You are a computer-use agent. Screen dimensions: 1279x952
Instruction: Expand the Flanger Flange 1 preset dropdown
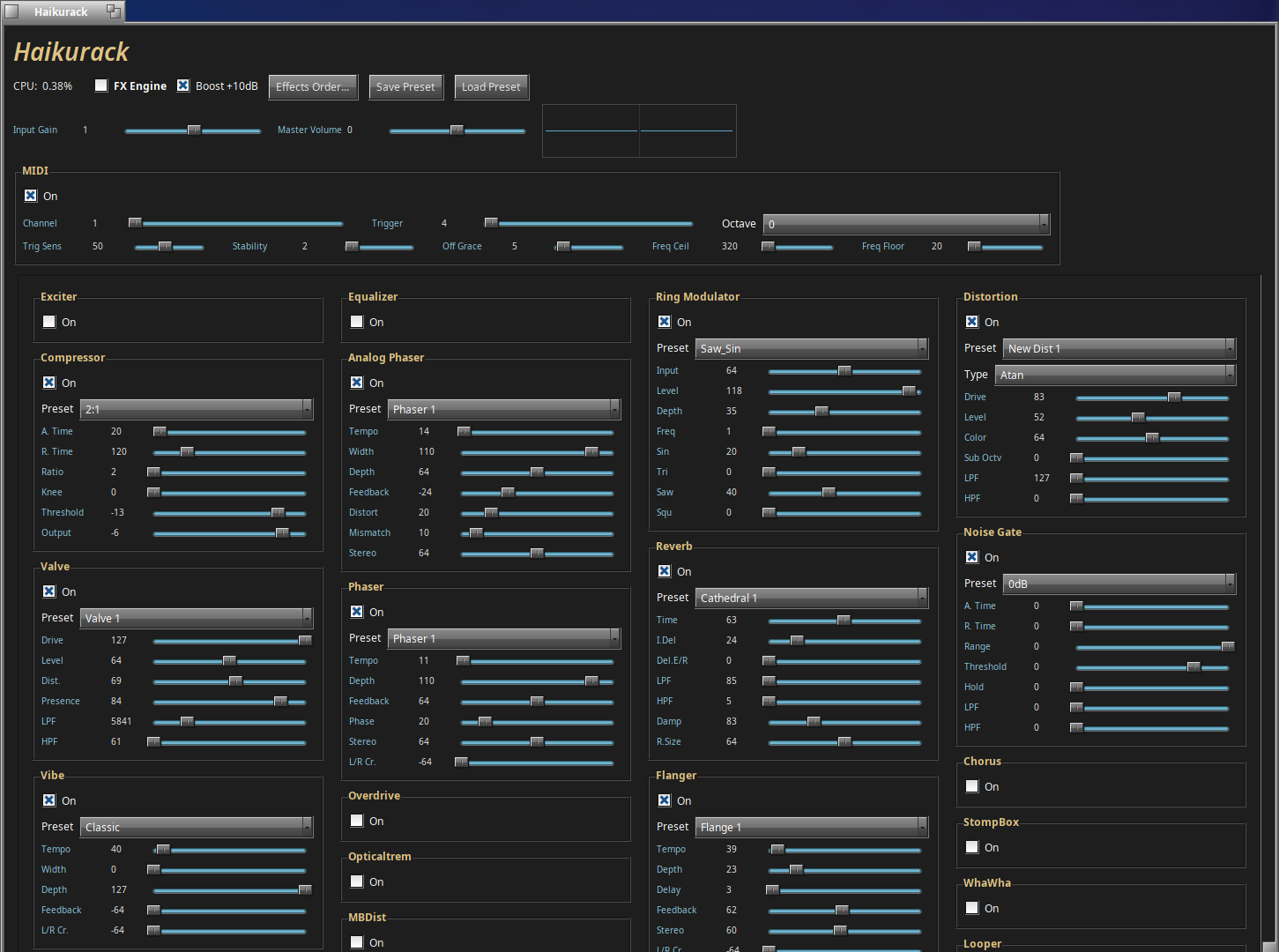click(812, 827)
